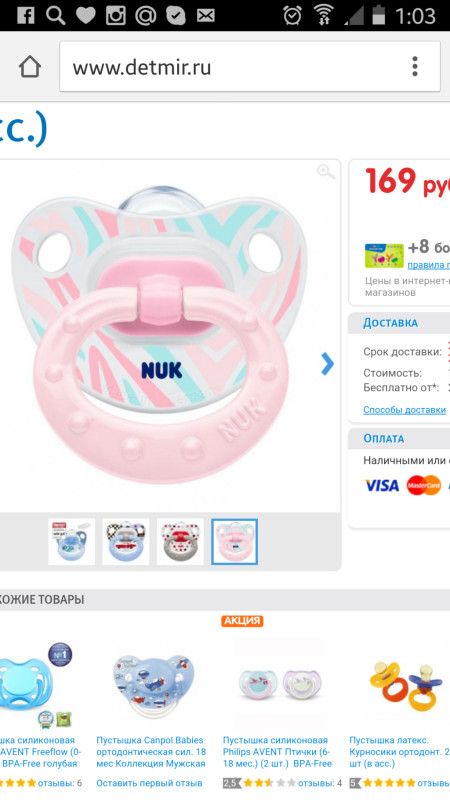Screen dimensions: 450x800
Task: Open the Philips AVENT Птички pacifier link
Action: (x=278, y=752)
